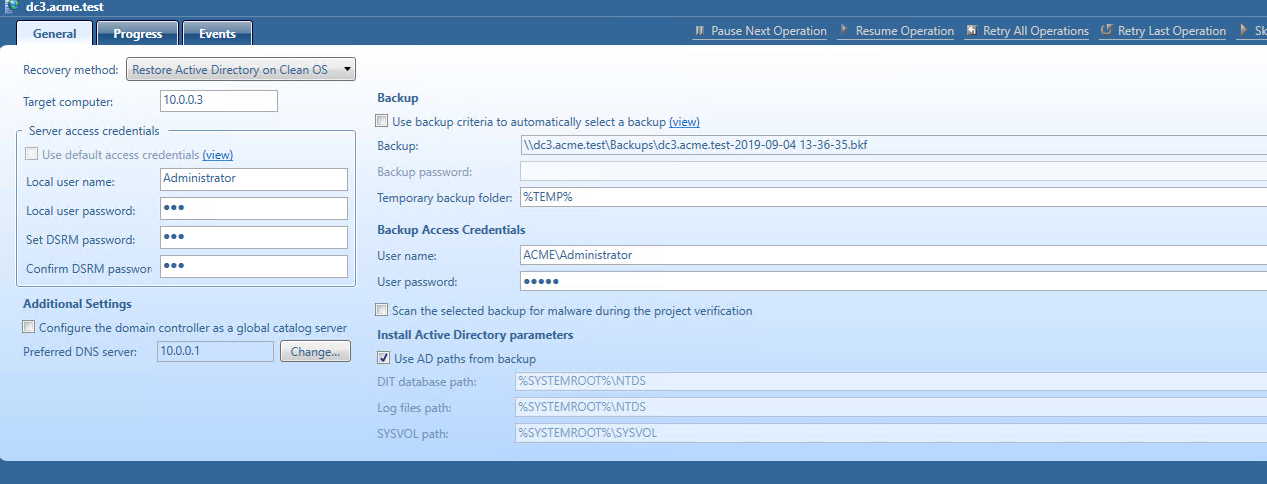Click the Pause Next Operation icon
1267x484 pixels.
[x=700, y=31]
